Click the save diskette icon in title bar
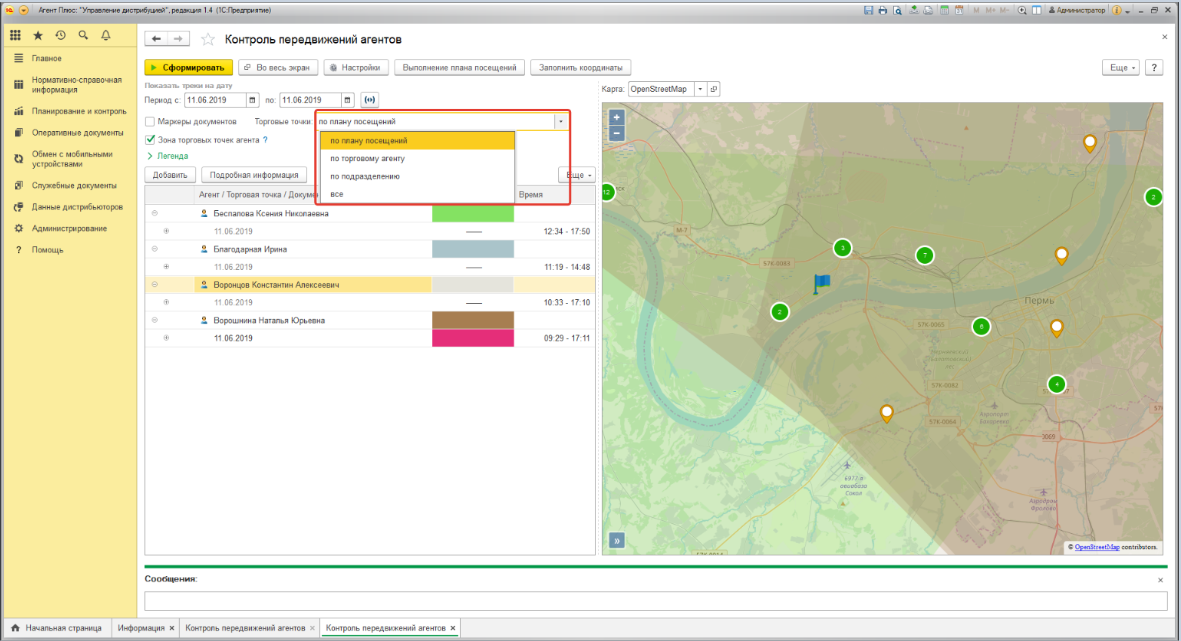Screen dimensions: 1181x641 (868, 11)
